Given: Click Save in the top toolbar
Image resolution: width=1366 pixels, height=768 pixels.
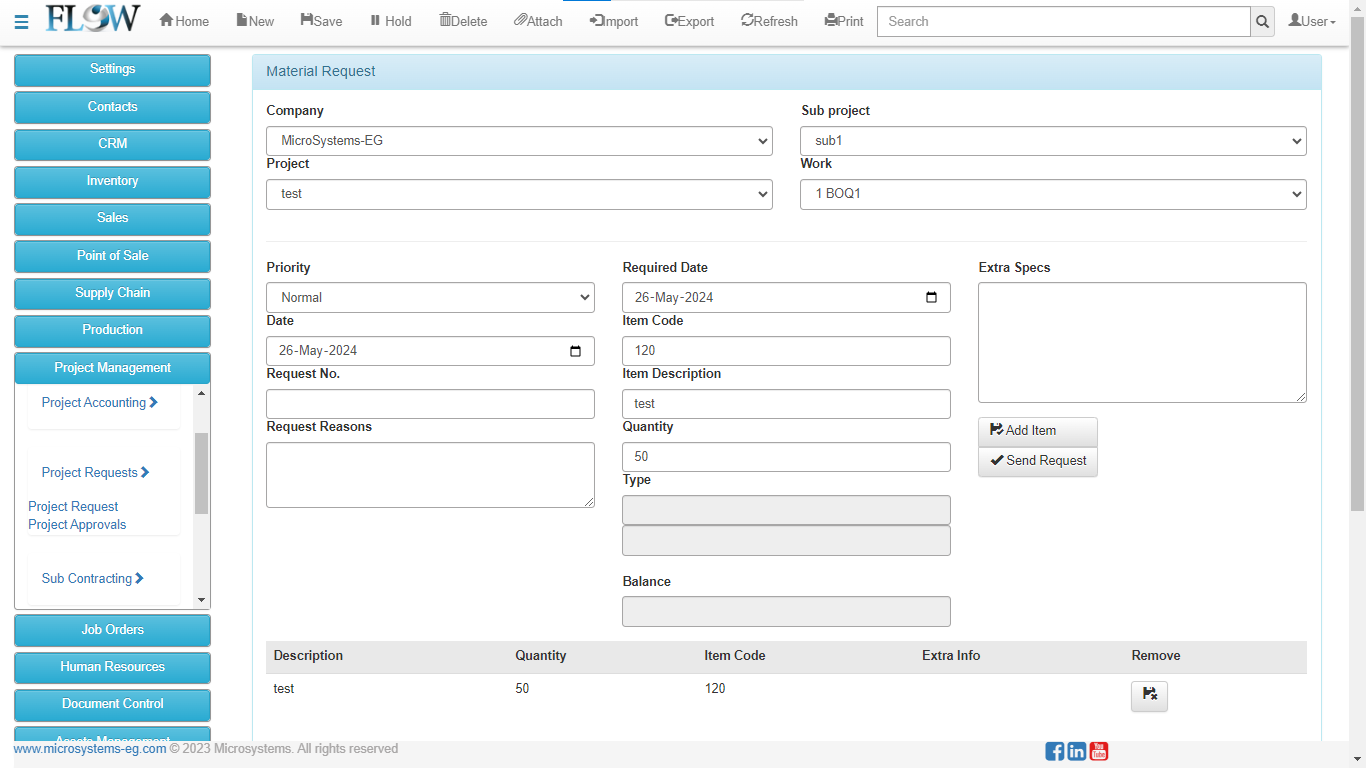Looking at the screenshot, I should click(x=321, y=21).
